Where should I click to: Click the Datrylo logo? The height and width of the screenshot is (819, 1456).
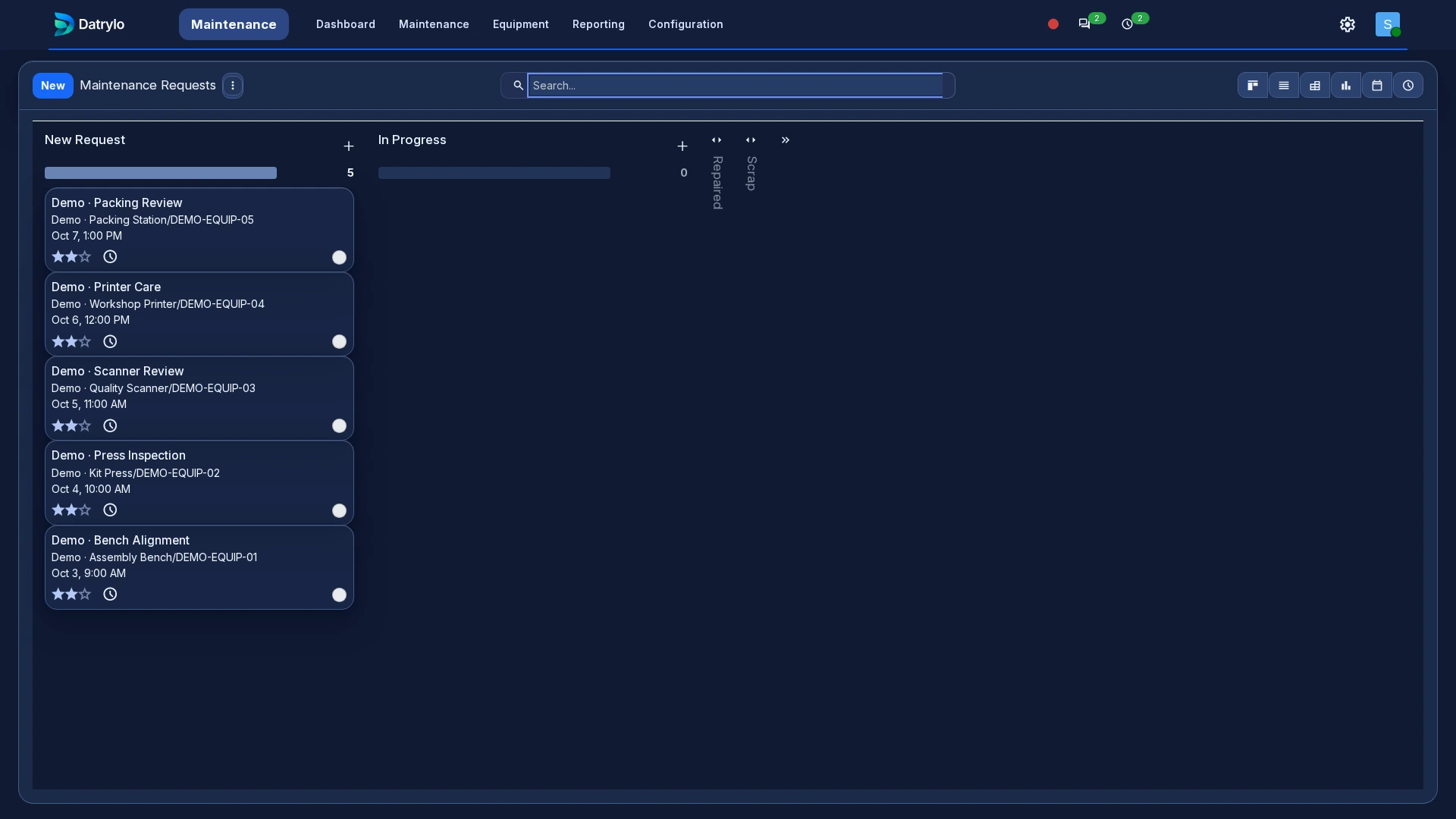89,24
